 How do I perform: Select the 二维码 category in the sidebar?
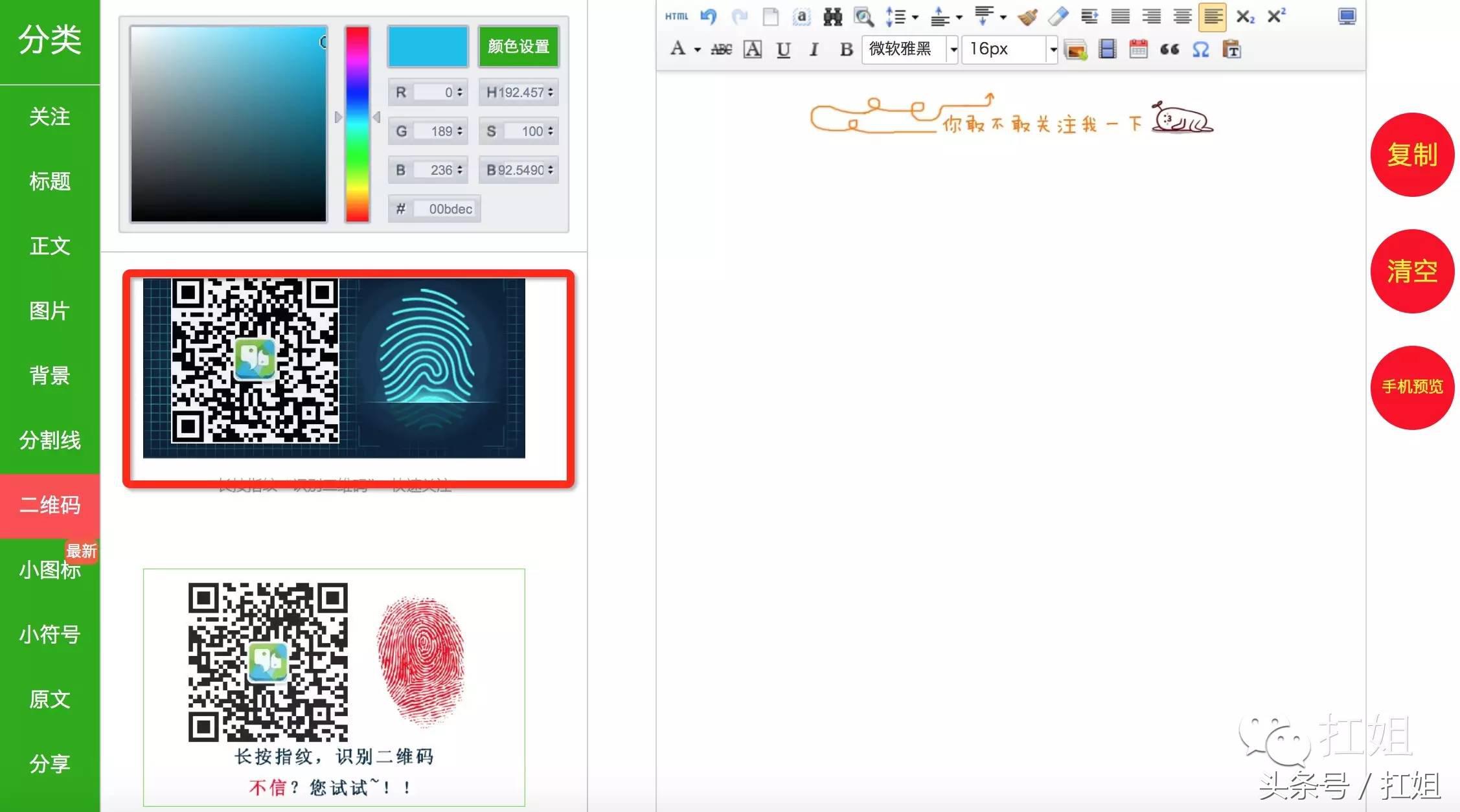coord(50,505)
